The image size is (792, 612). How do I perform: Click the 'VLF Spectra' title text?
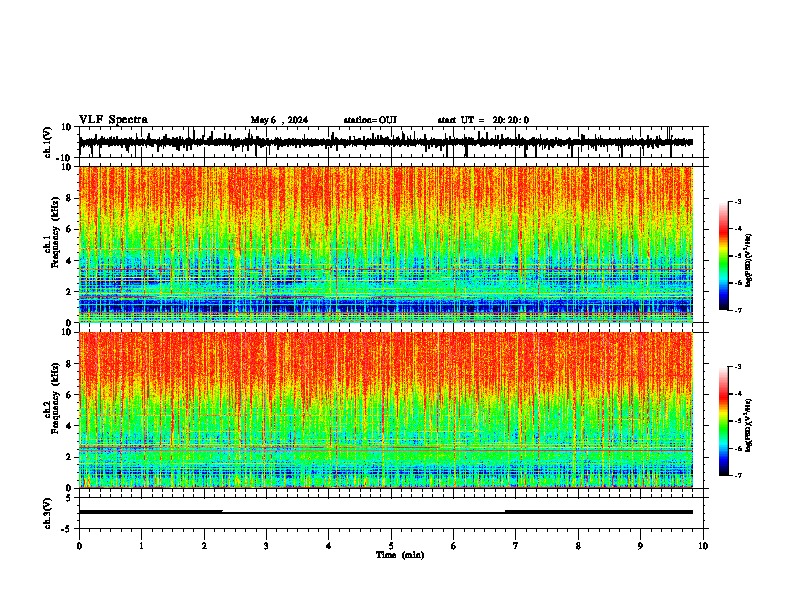113,120
